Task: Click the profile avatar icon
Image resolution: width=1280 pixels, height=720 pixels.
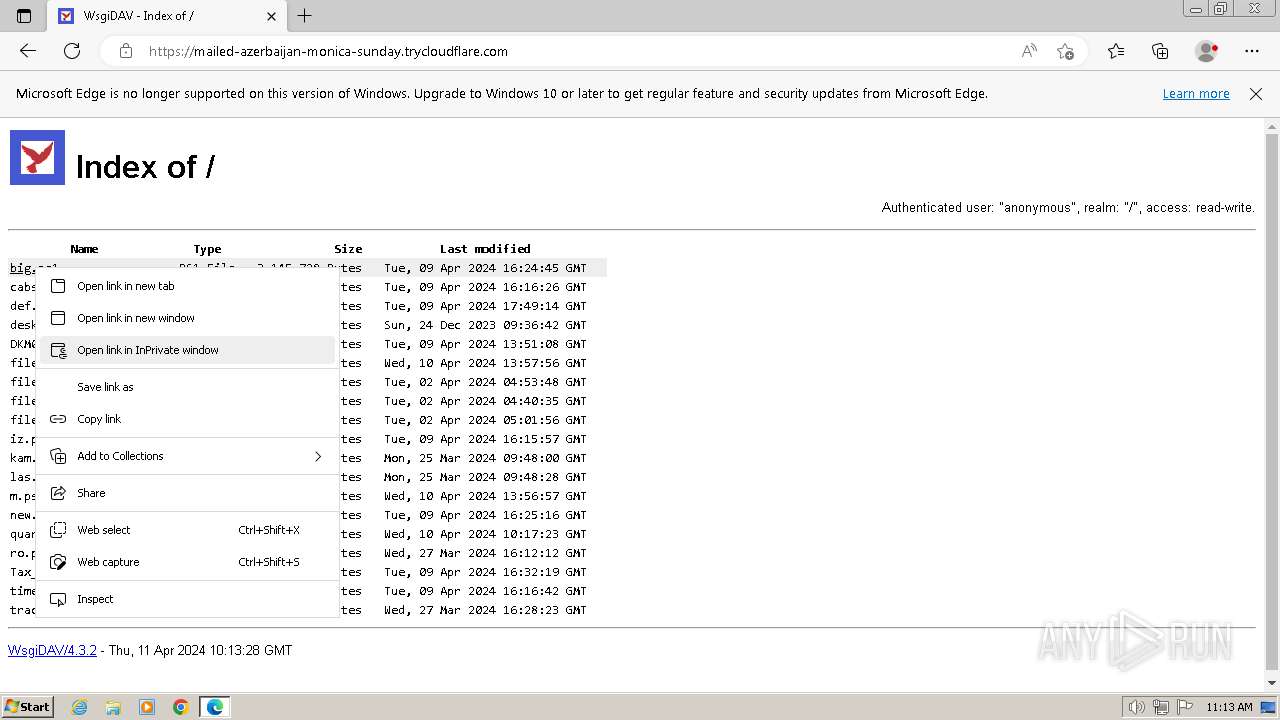Action: (x=1207, y=51)
